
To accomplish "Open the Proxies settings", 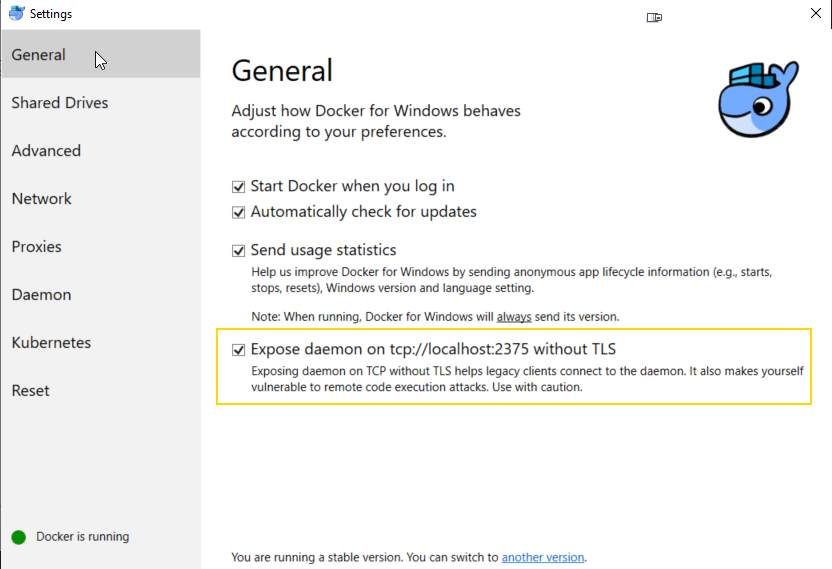I will [x=37, y=247].
